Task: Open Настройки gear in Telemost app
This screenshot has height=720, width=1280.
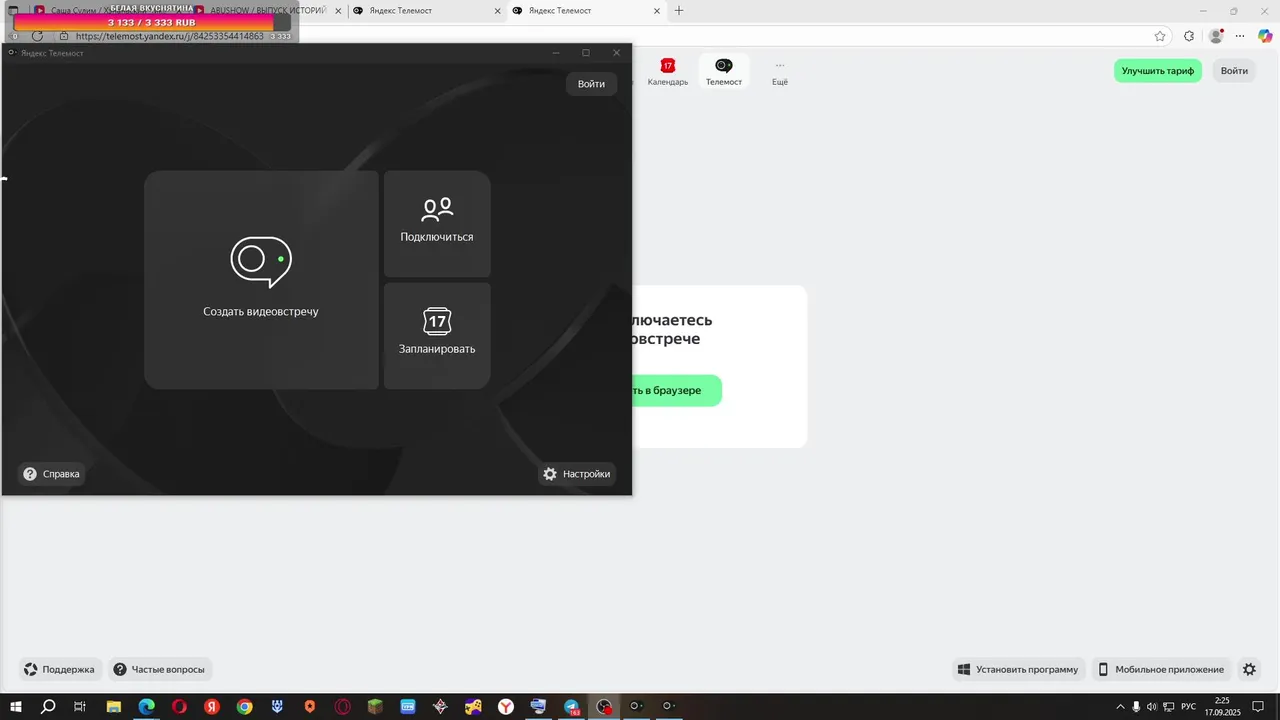Action: pos(577,474)
